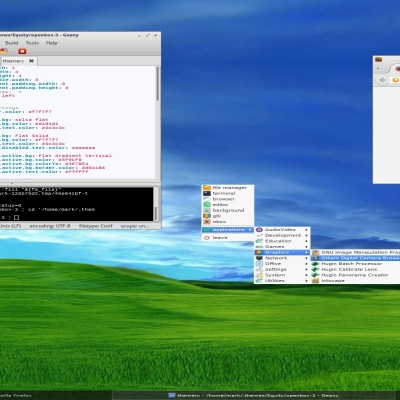
Task: Expand the Games category arrow
Action: 306,247
